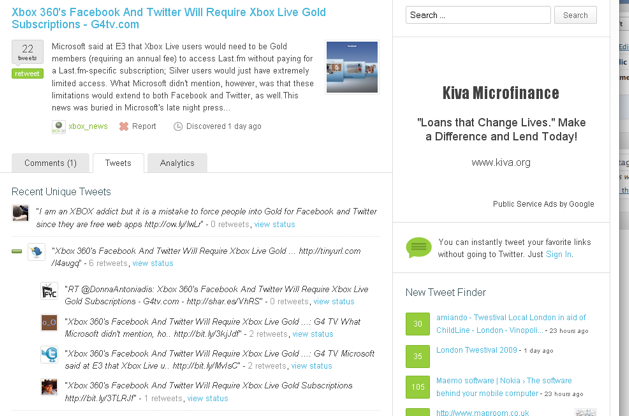Open the xbox_news user profile link
Viewport: 629px width, 416px height.
point(88,126)
